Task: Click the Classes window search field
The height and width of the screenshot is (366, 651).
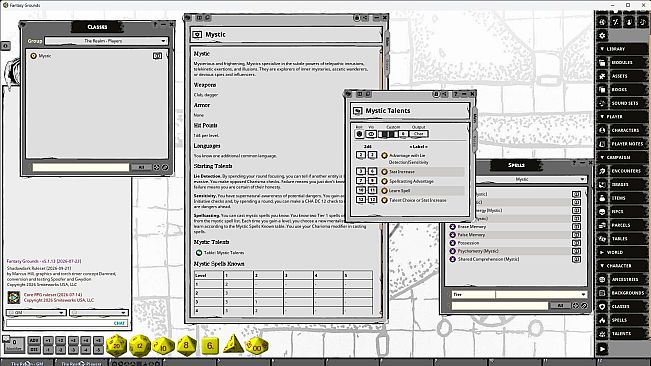Action: (x=81, y=167)
